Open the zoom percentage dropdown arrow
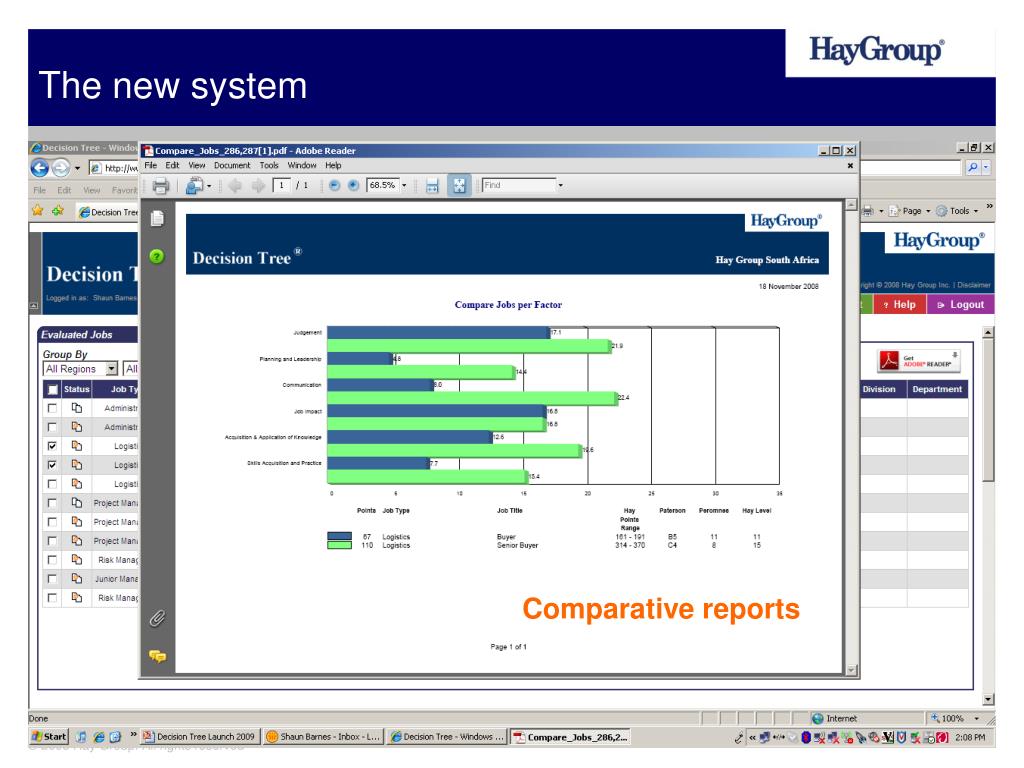The width and height of the screenshot is (1024, 768). pyautogui.click(x=404, y=185)
